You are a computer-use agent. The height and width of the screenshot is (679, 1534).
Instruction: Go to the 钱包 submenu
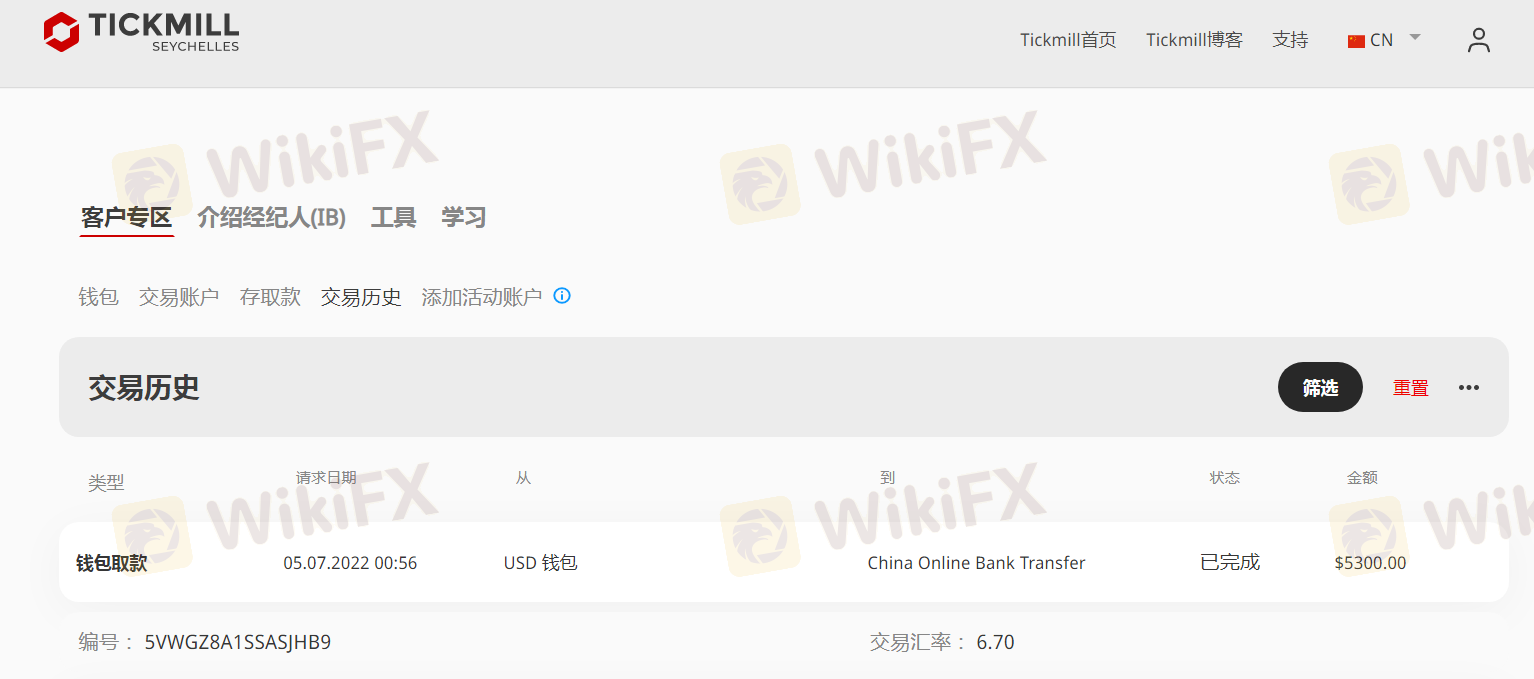[99, 297]
